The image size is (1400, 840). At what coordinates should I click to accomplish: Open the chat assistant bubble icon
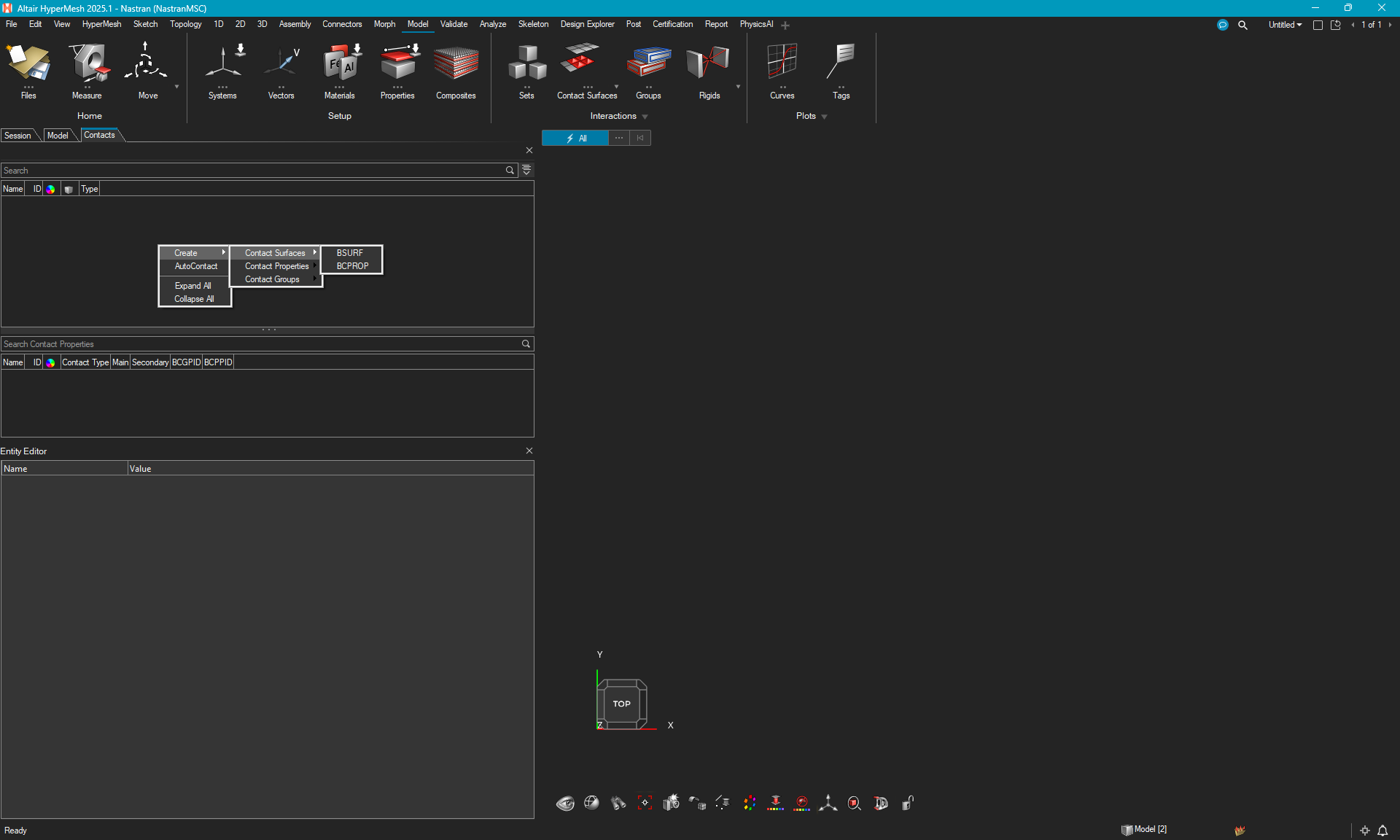point(1223,25)
